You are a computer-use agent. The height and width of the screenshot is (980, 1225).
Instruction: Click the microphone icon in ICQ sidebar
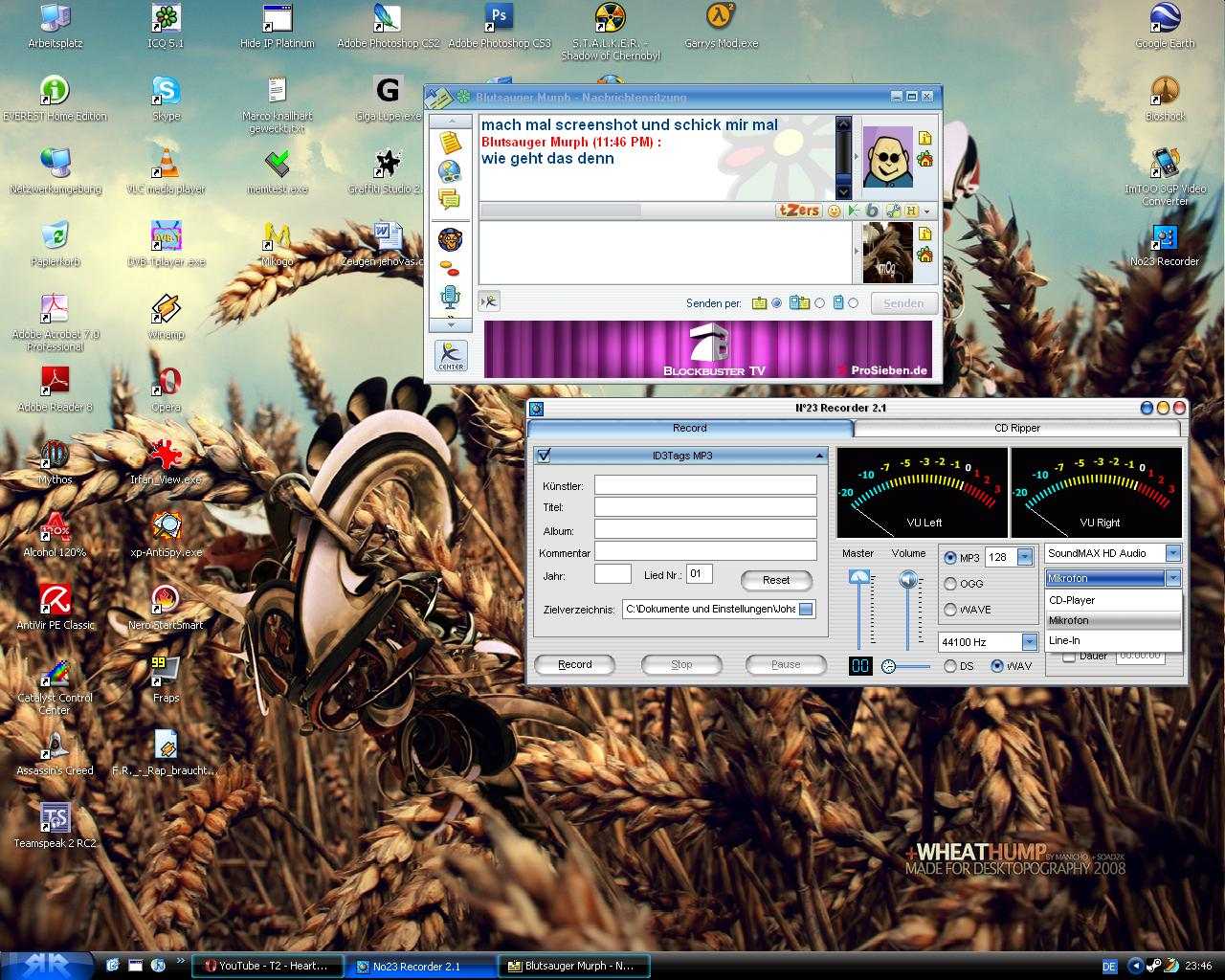pos(449,297)
